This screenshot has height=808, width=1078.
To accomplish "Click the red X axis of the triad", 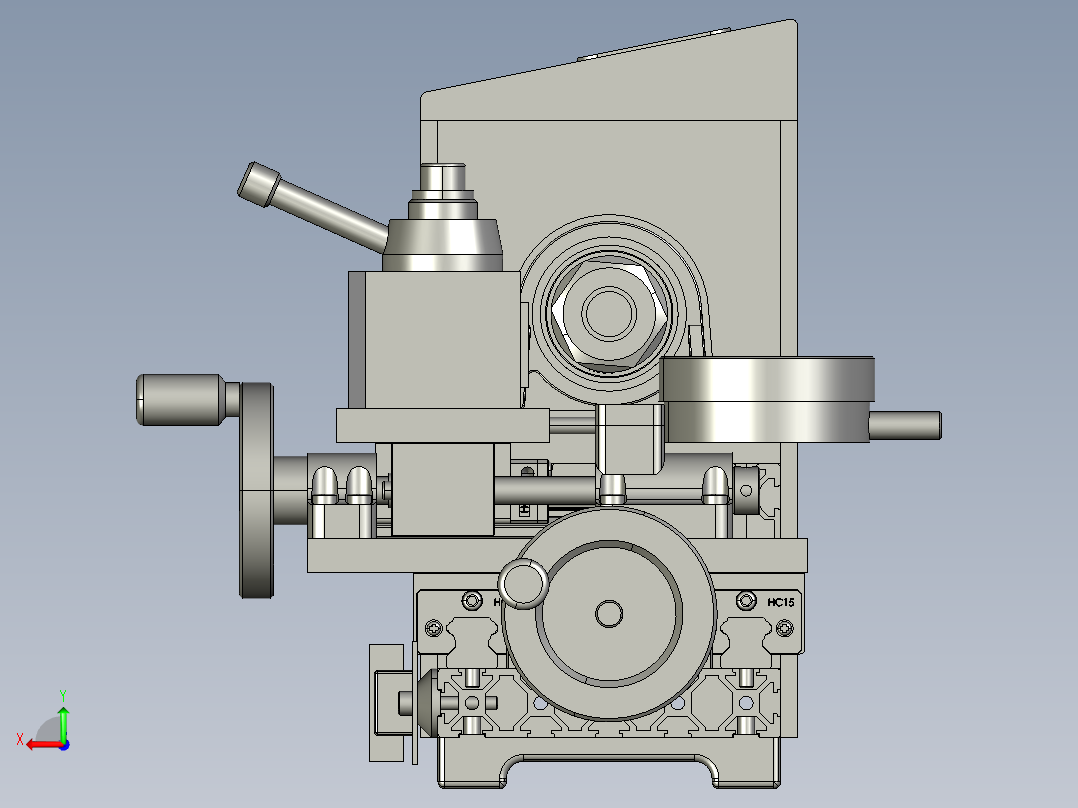I will pyautogui.click(x=44, y=745).
